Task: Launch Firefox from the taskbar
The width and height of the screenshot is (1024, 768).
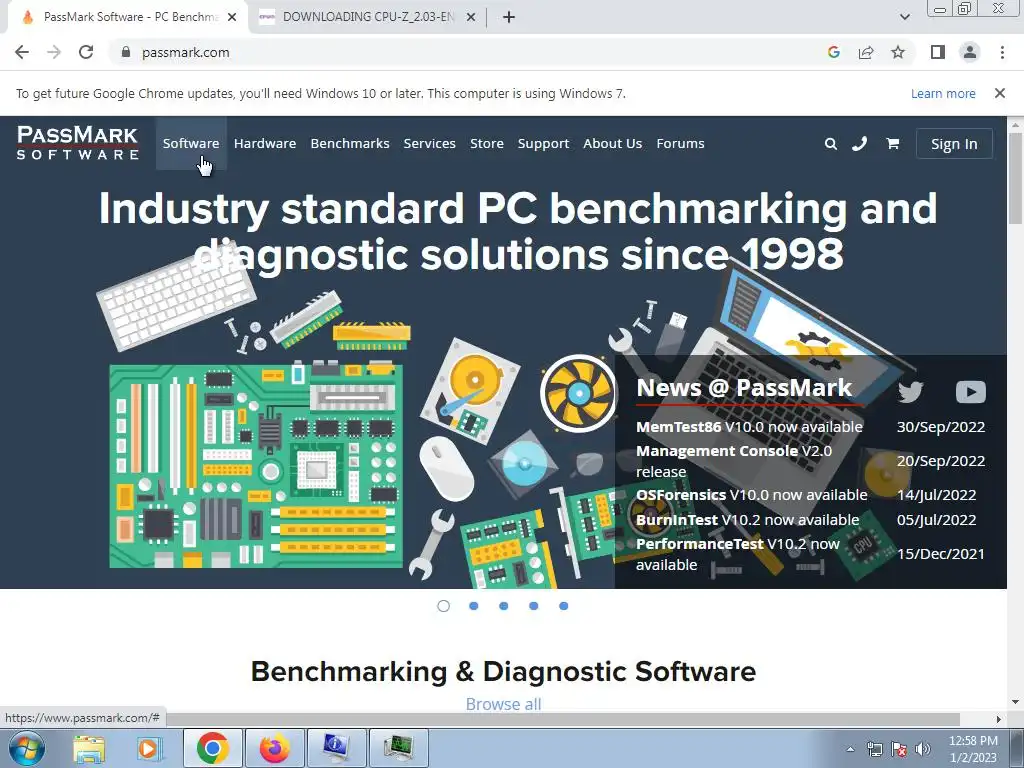Action: click(x=275, y=748)
